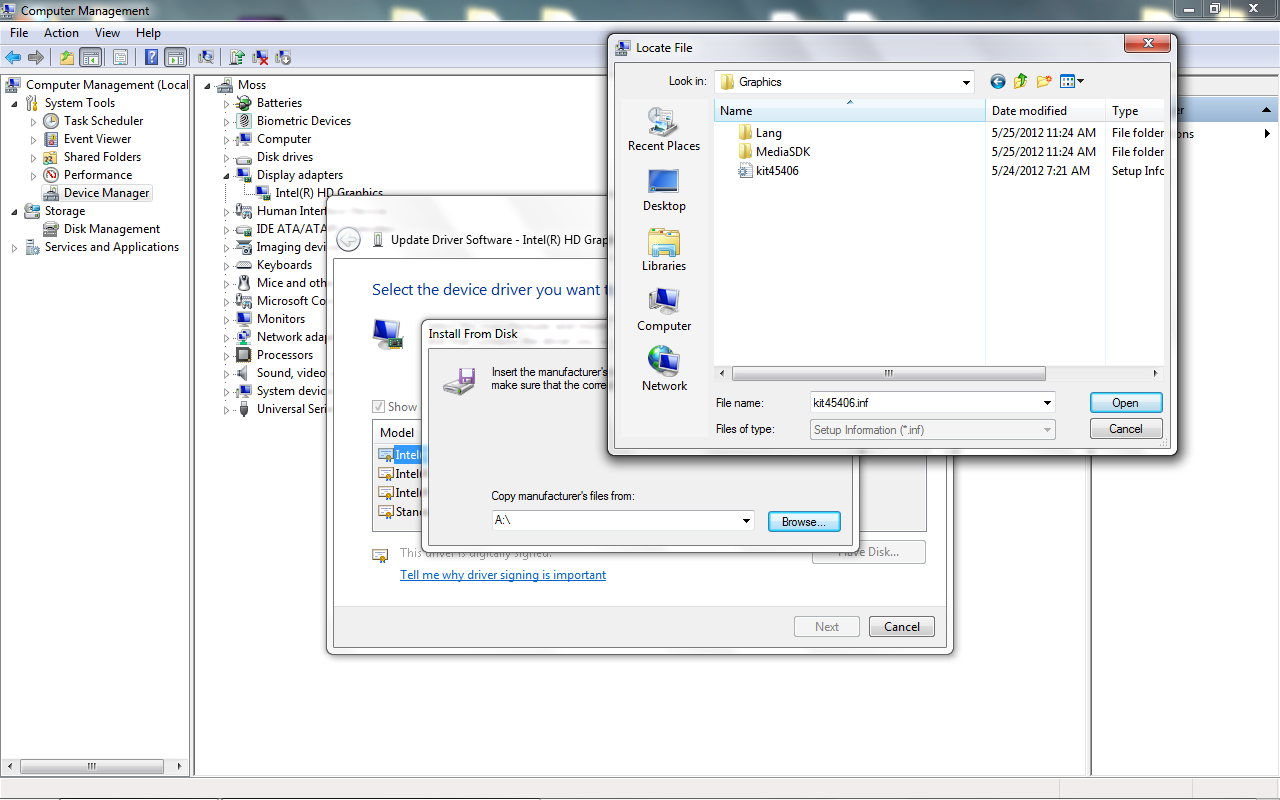The image size is (1280, 800).
Task: Select Libraries in the places bar
Action: 664,250
